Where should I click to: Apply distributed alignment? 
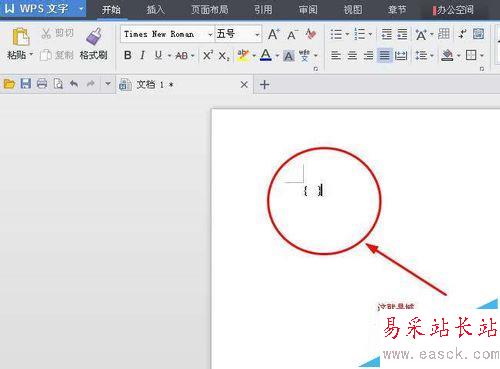tap(401, 56)
